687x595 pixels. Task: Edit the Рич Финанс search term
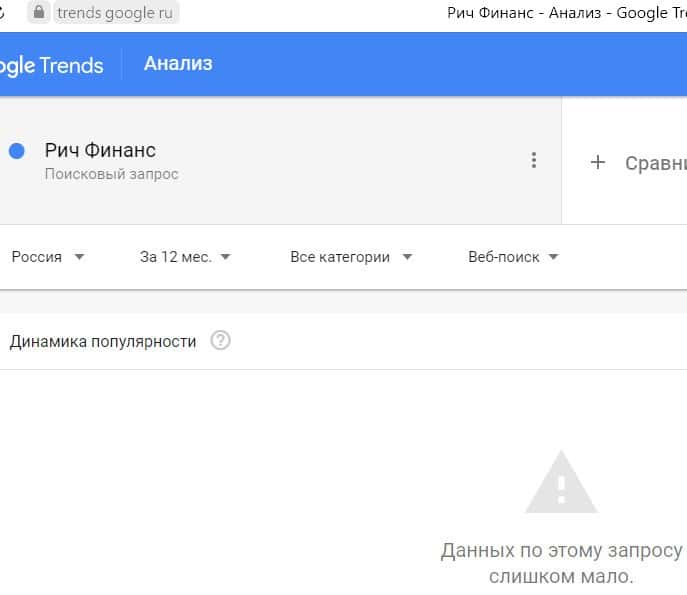(x=100, y=150)
